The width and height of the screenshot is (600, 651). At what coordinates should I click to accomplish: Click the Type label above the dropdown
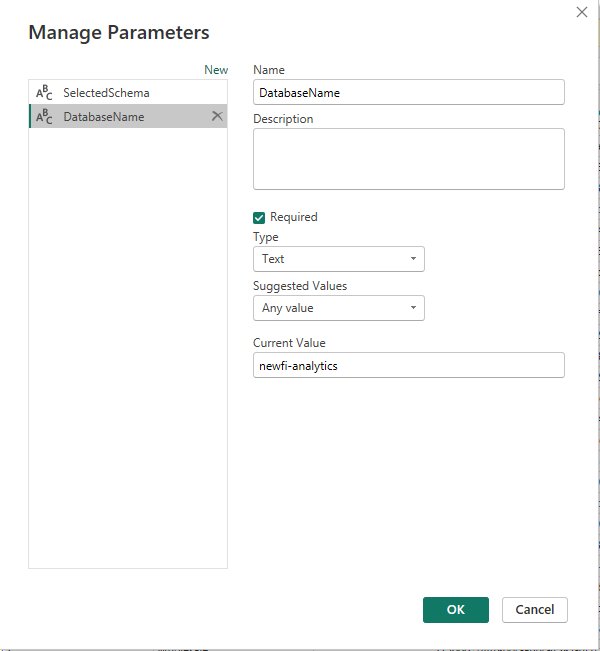point(266,237)
